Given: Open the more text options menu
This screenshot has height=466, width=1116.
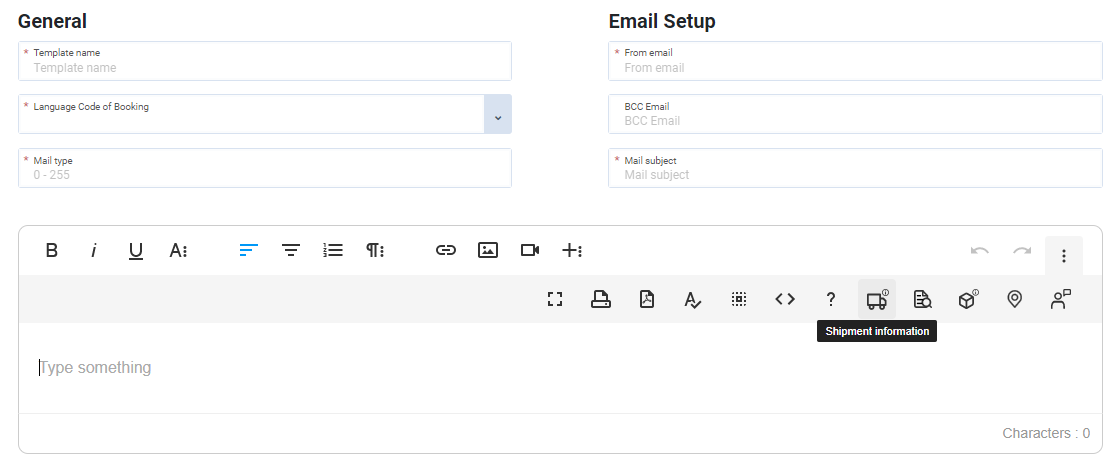Looking at the screenshot, I should (178, 251).
